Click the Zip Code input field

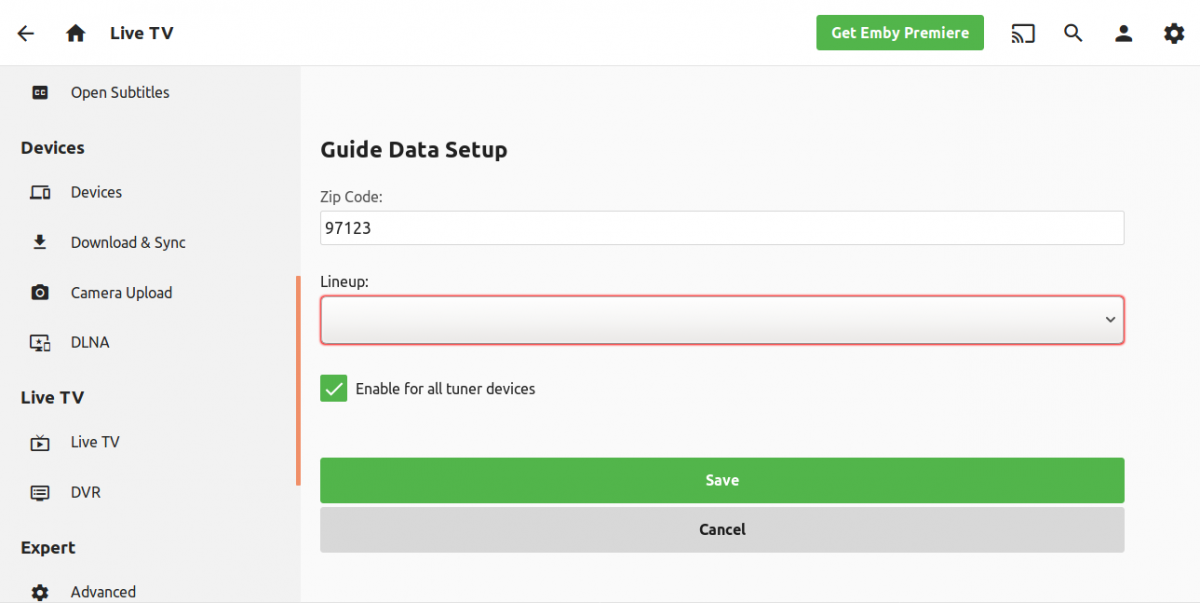point(721,228)
